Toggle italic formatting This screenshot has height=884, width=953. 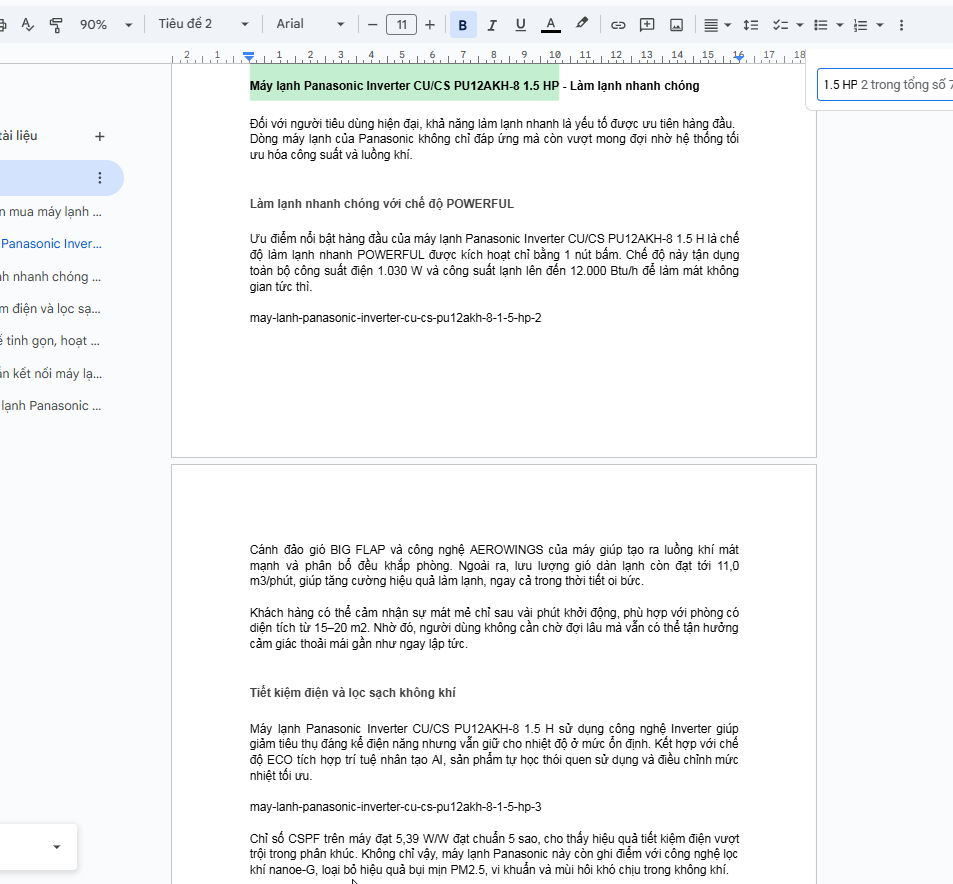[x=492, y=25]
